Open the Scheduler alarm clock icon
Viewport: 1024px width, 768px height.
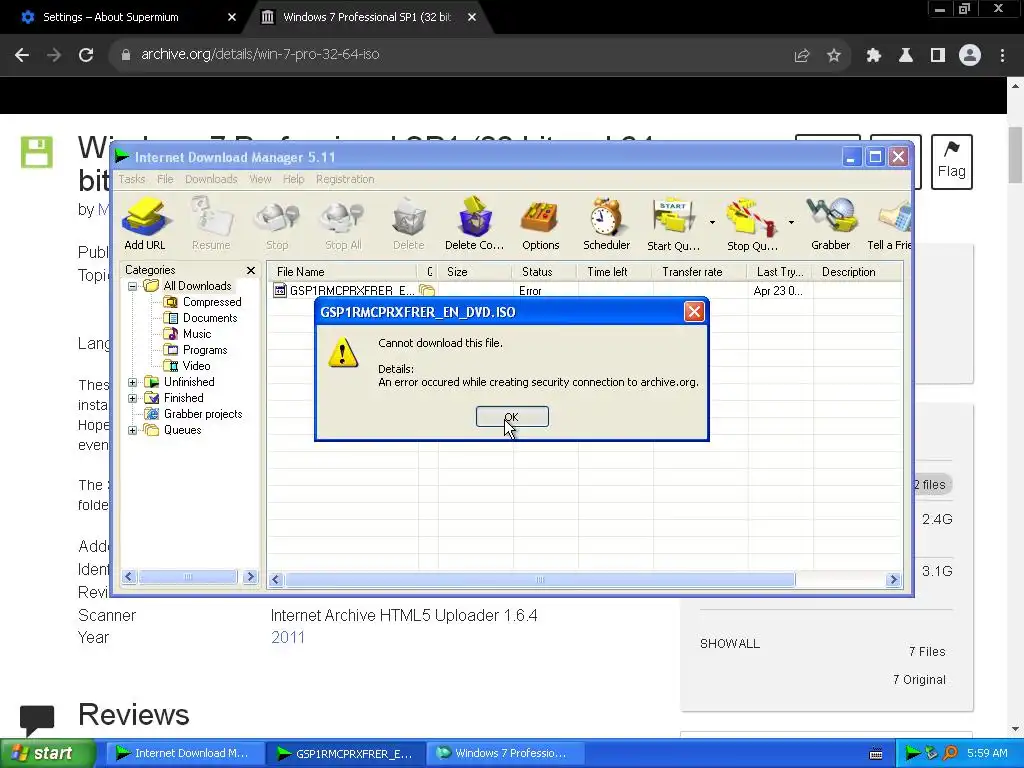pyautogui.click(x=607, y=224)
